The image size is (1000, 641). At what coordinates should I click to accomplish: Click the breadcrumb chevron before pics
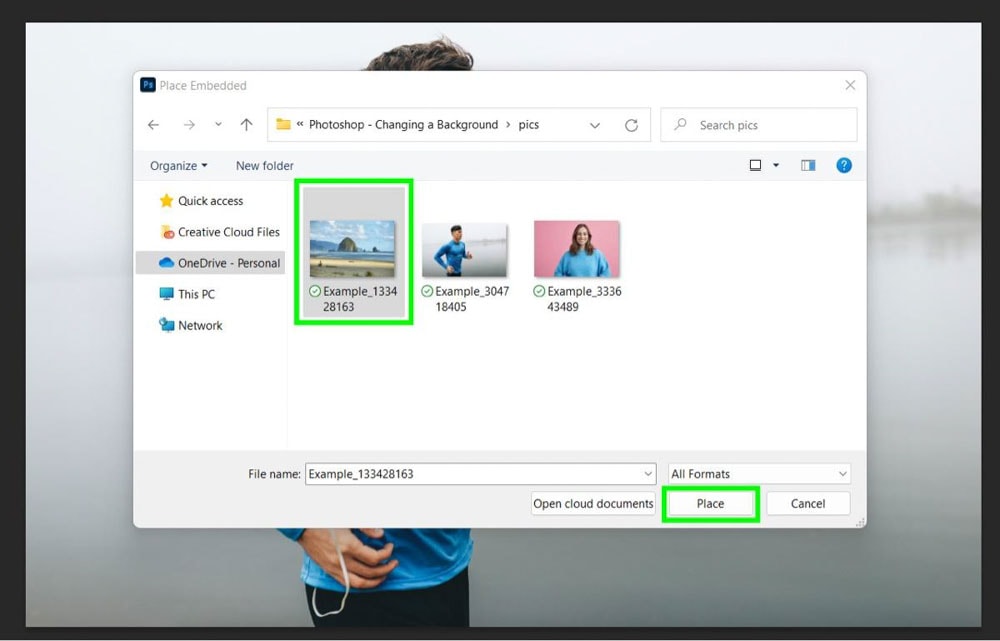[x=508, y=125]
